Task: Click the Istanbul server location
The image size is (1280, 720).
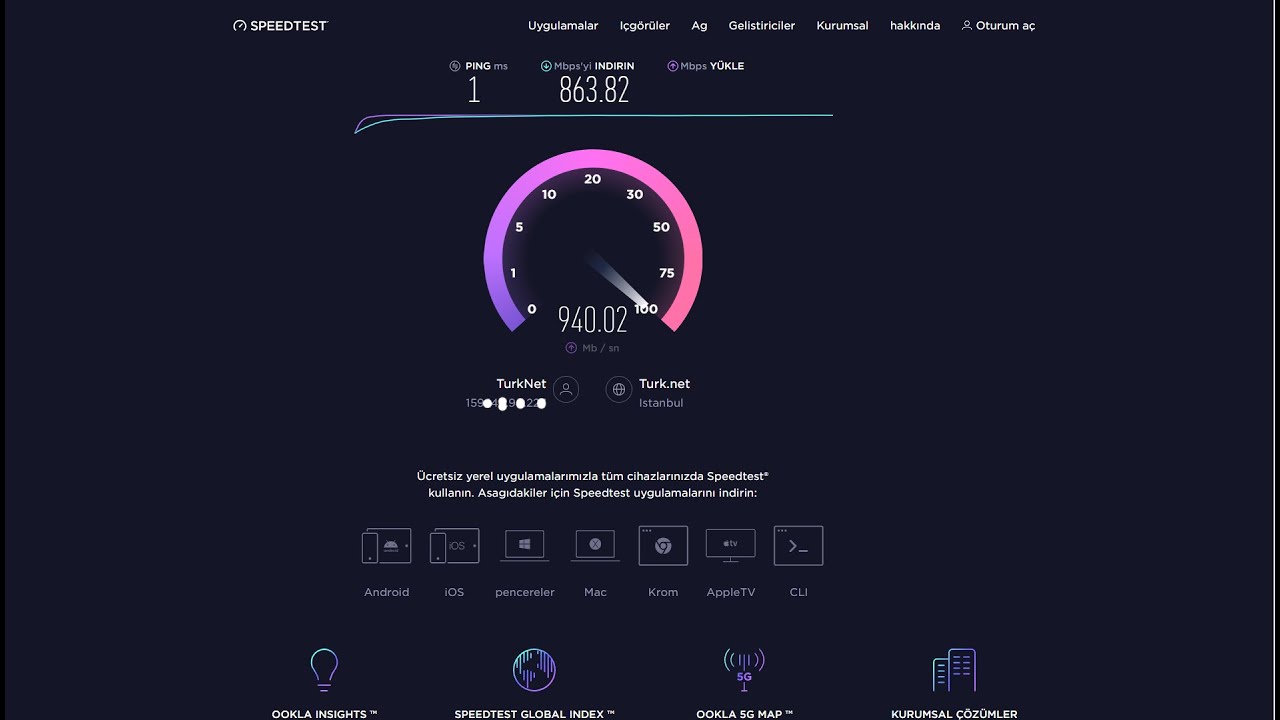Action: (661, 403)
